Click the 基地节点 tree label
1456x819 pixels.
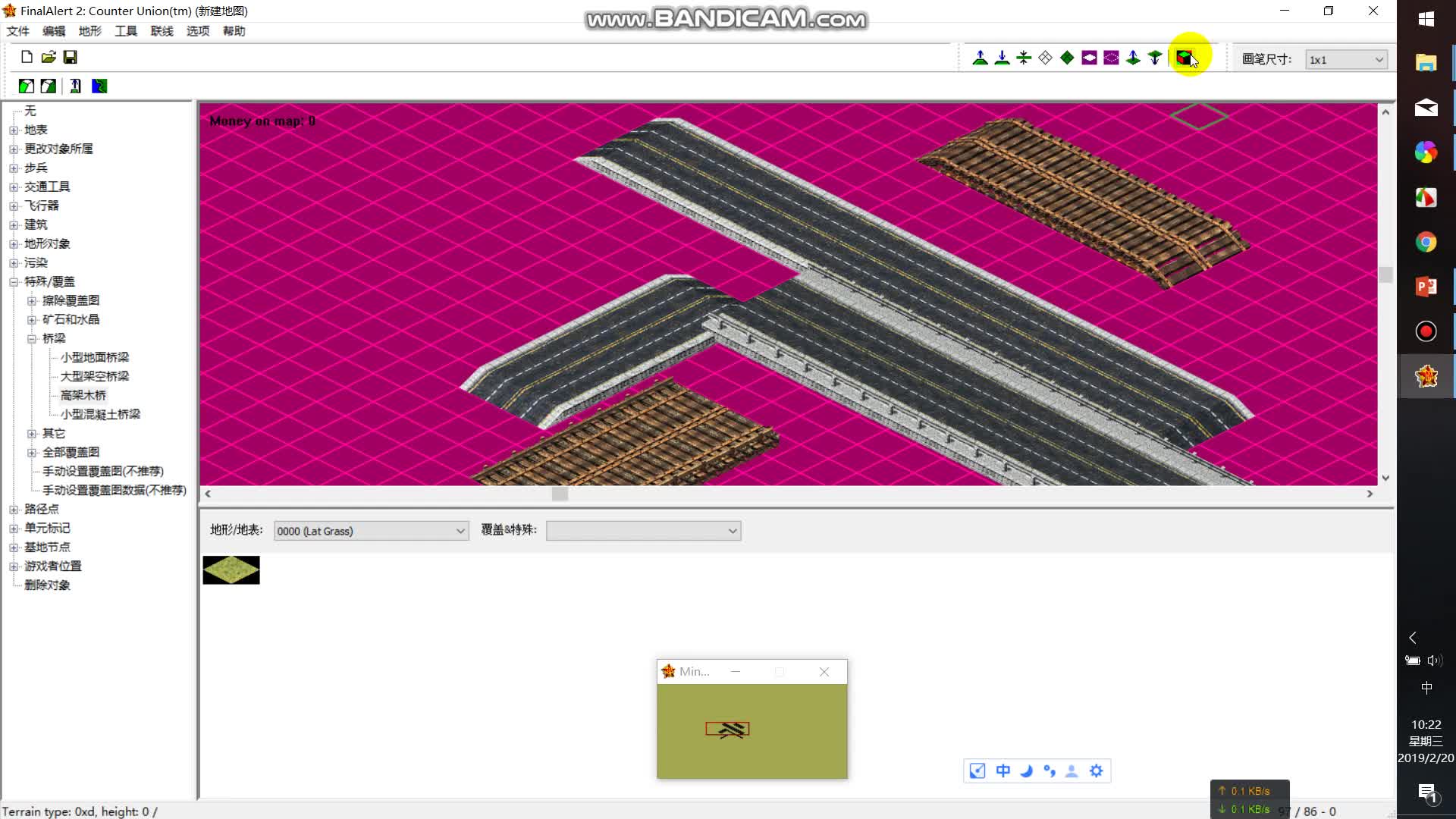click(47, 547)
